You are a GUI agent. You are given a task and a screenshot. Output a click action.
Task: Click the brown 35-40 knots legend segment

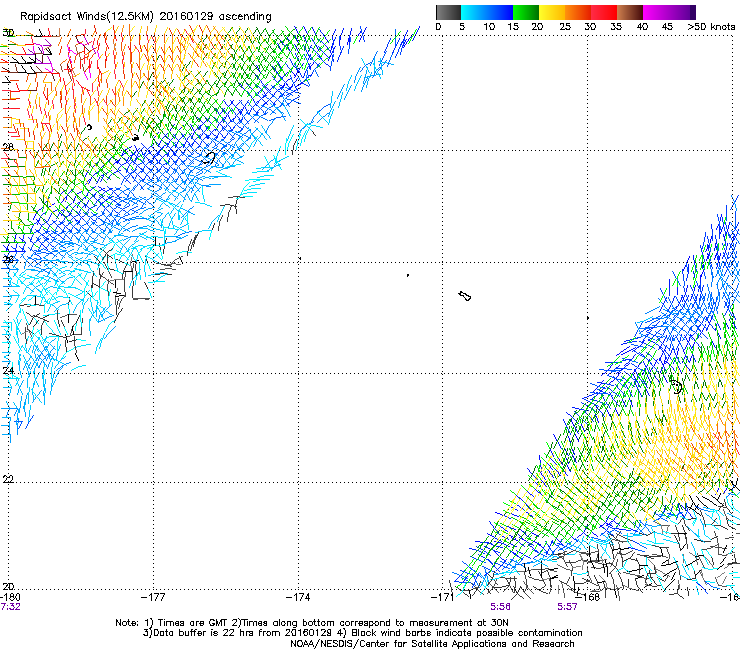tap(630, 12)
